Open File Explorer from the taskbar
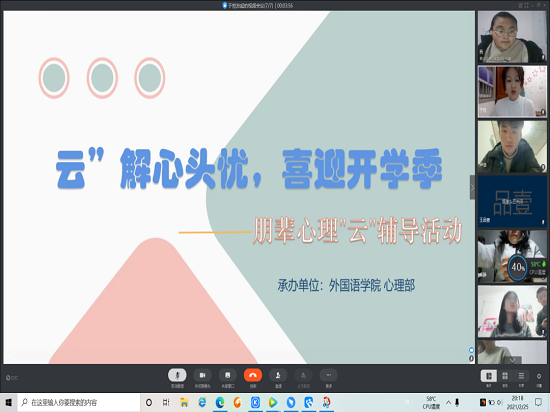 (184, 403)
